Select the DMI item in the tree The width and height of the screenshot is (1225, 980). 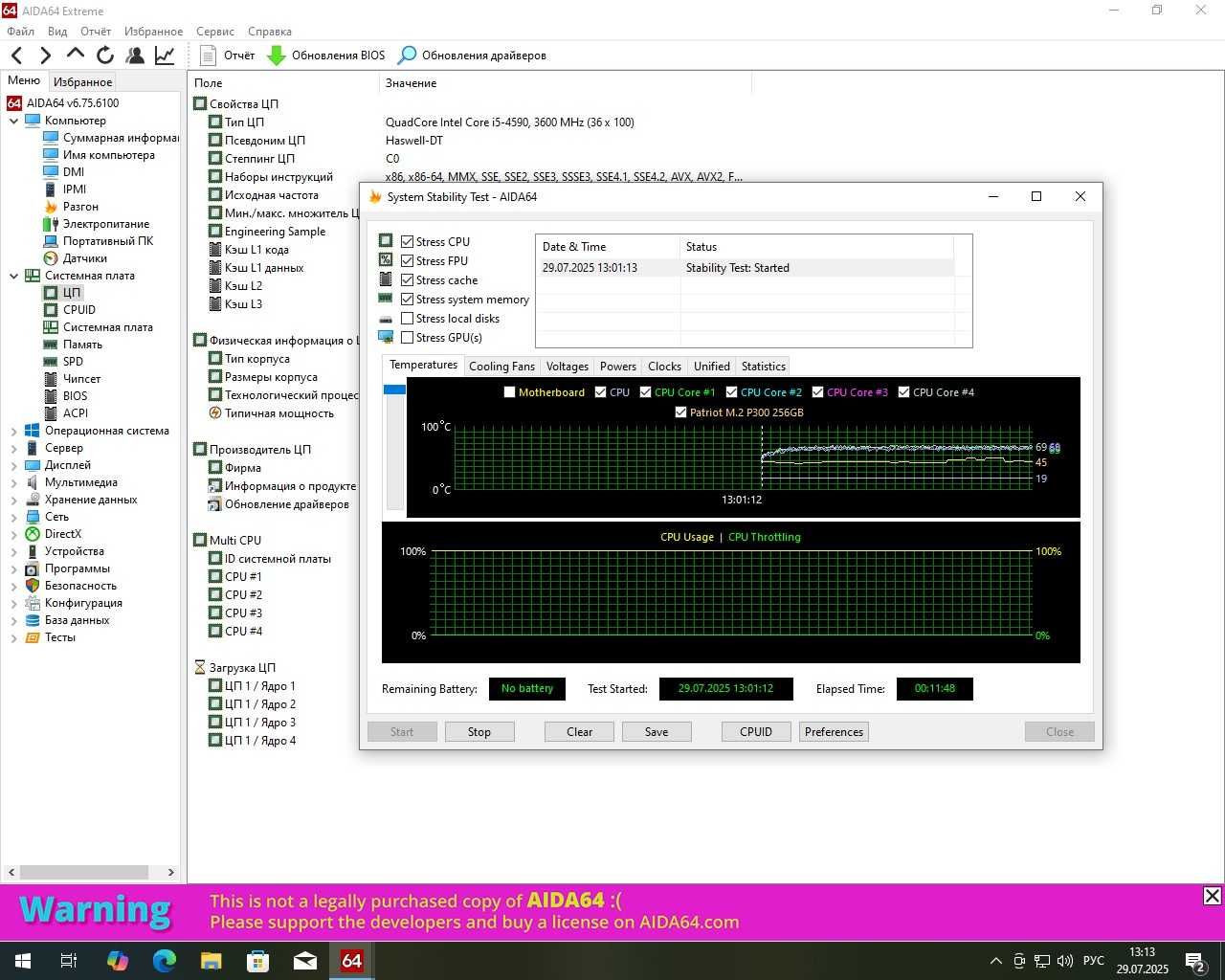click(73, 172)
